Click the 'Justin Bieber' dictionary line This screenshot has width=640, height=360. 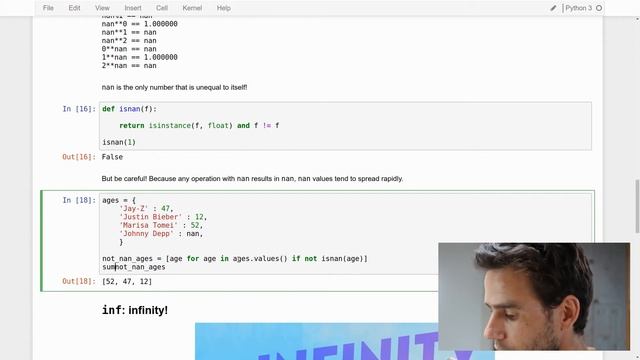point(163,217)
